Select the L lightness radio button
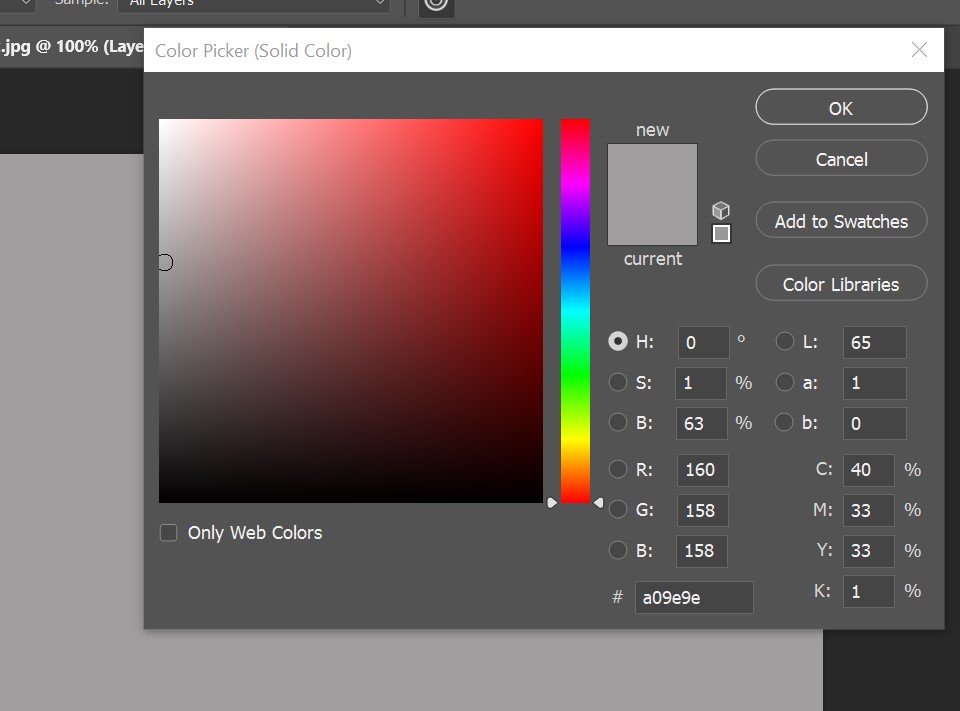 pos(785,341)
